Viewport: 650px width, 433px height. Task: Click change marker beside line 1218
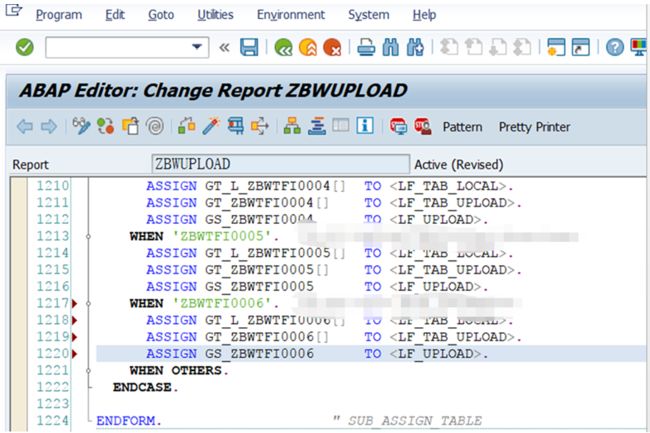click(75, 320)
